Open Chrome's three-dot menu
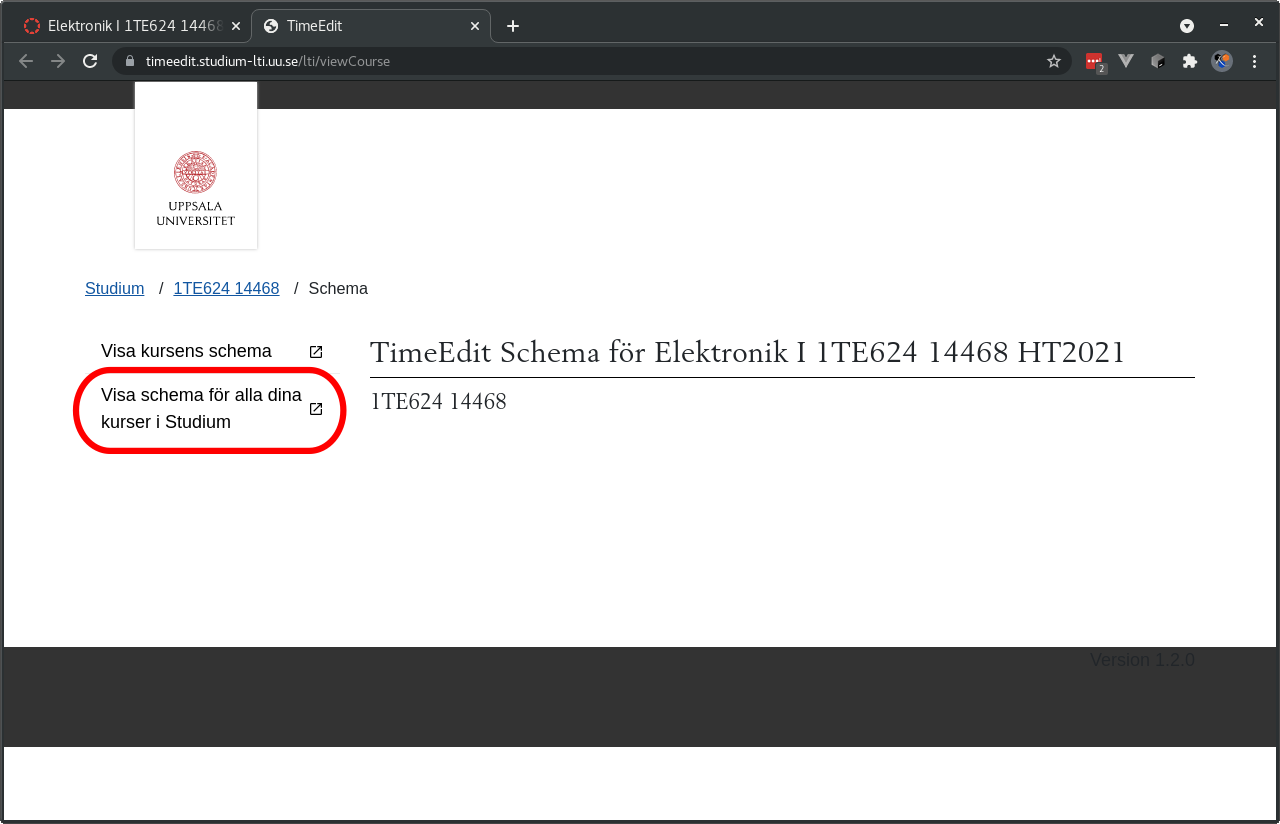The height and width of the screenshot is (824, 1280). click(x=1254, y=61)
